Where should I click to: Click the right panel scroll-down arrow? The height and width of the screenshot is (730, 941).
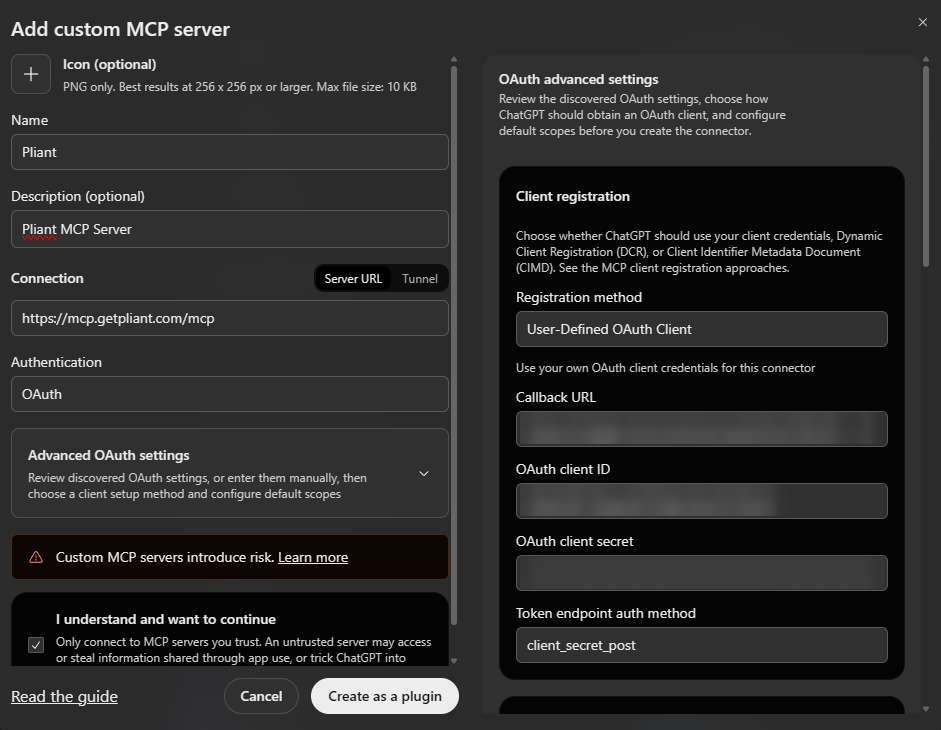(925, 709)
